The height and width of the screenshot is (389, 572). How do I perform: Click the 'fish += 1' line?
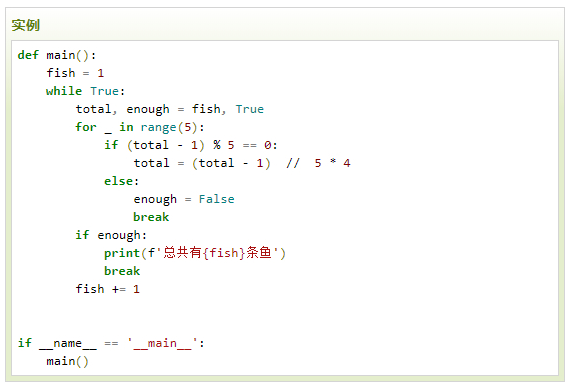pyautogui.click(x=108, y=289)
